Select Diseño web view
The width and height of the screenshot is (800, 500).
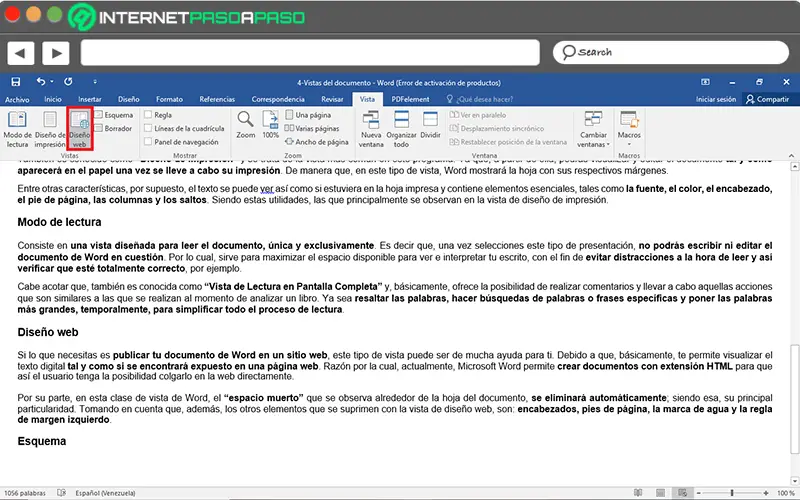point(80,130)
